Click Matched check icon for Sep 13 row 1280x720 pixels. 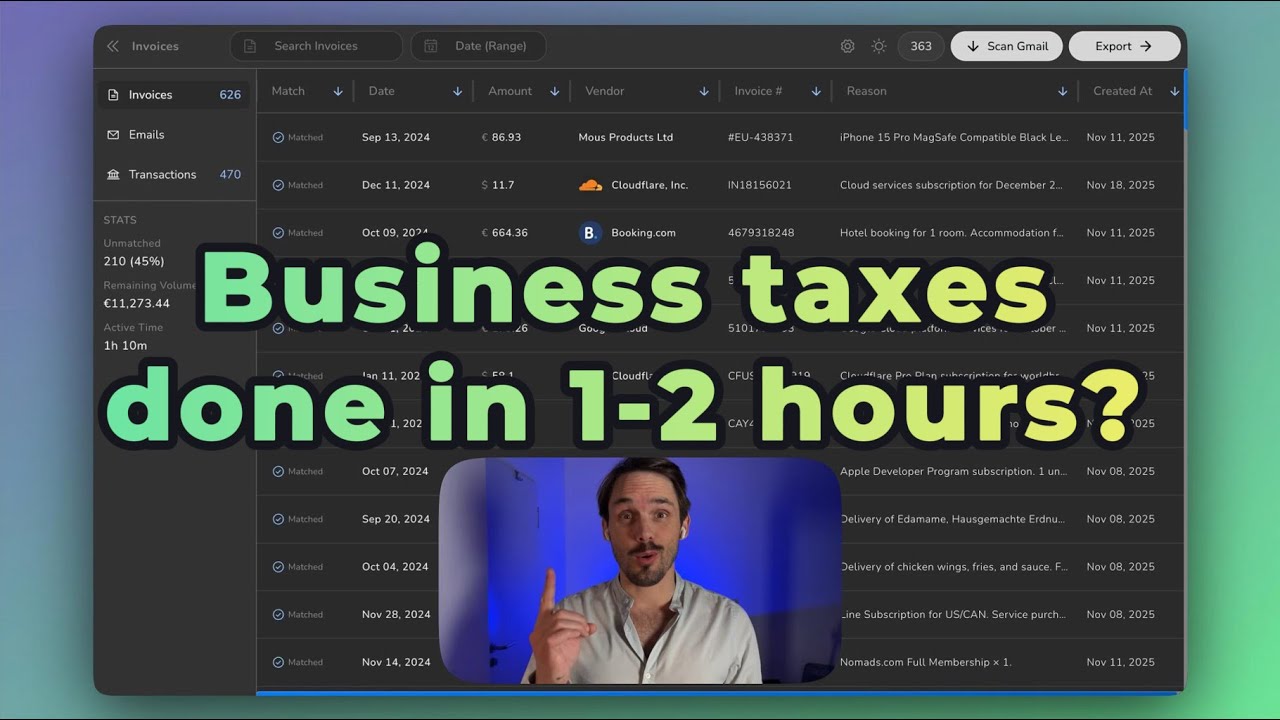(x=278, y=138)
